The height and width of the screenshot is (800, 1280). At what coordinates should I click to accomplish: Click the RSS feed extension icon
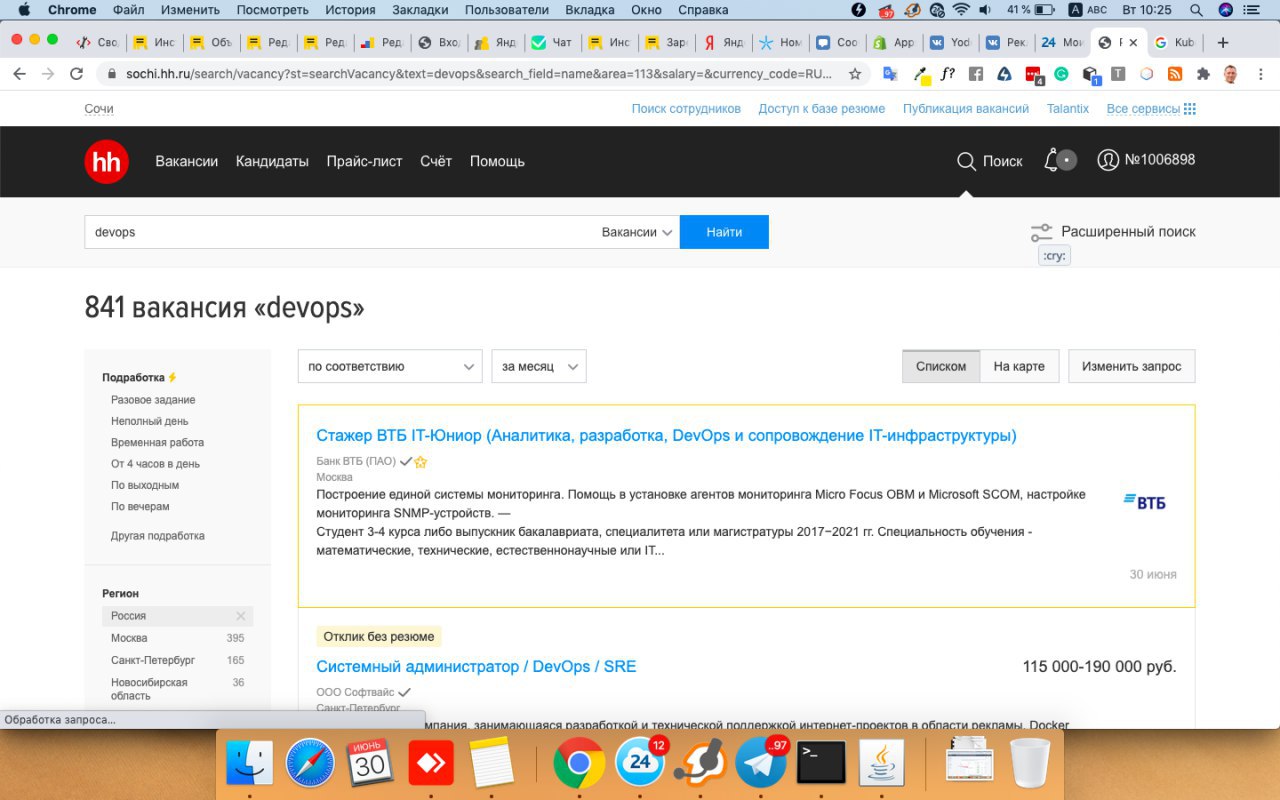(x=1175, y=74)
